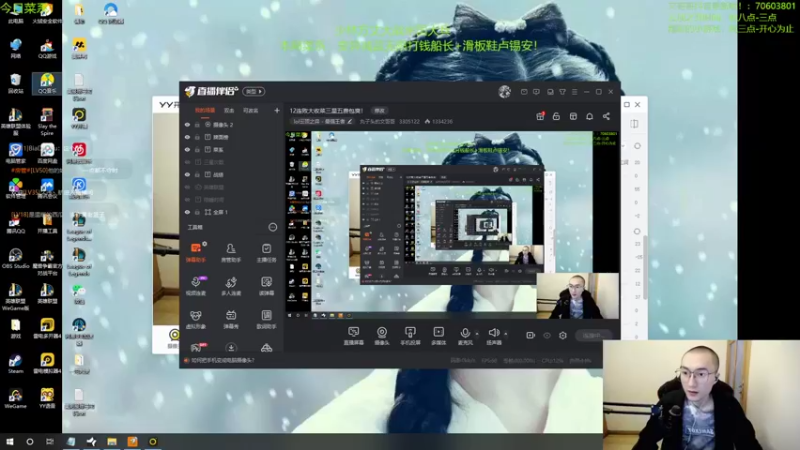Add a 手机投屏 phone cast source
This screenshot has height=450, width=800.
[410, 336]
